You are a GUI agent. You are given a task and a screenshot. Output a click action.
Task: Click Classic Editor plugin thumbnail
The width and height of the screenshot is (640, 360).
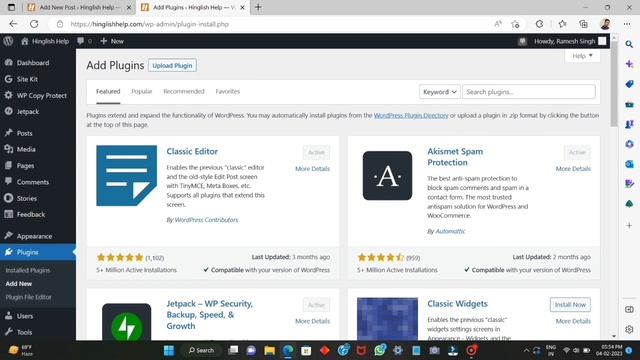127,176
